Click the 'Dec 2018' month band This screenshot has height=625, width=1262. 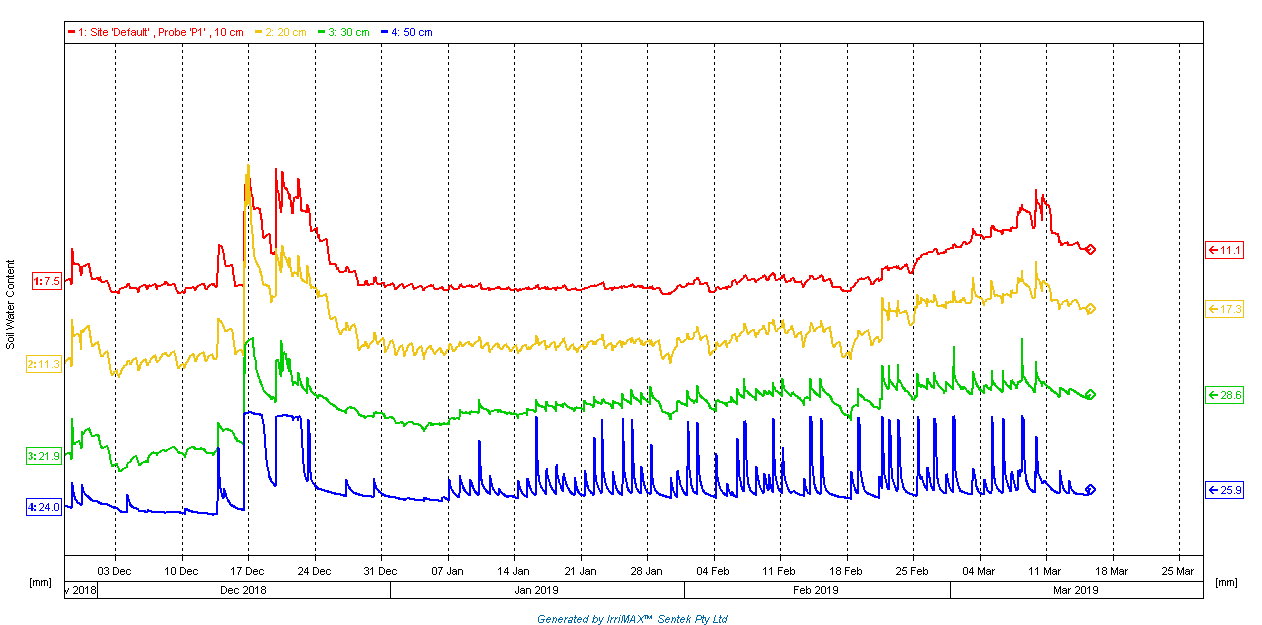(243, 590)
